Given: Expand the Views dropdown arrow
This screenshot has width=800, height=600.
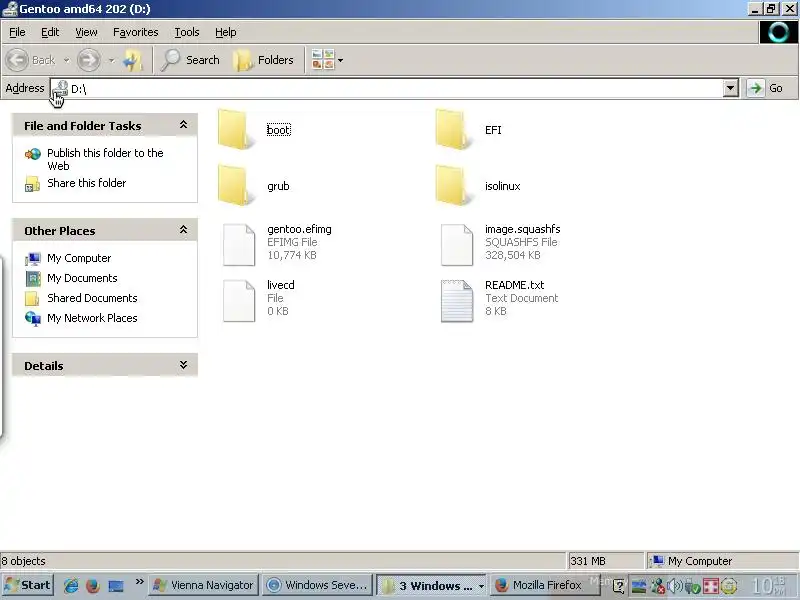Looking at the screenshot, I should (340, 60).
